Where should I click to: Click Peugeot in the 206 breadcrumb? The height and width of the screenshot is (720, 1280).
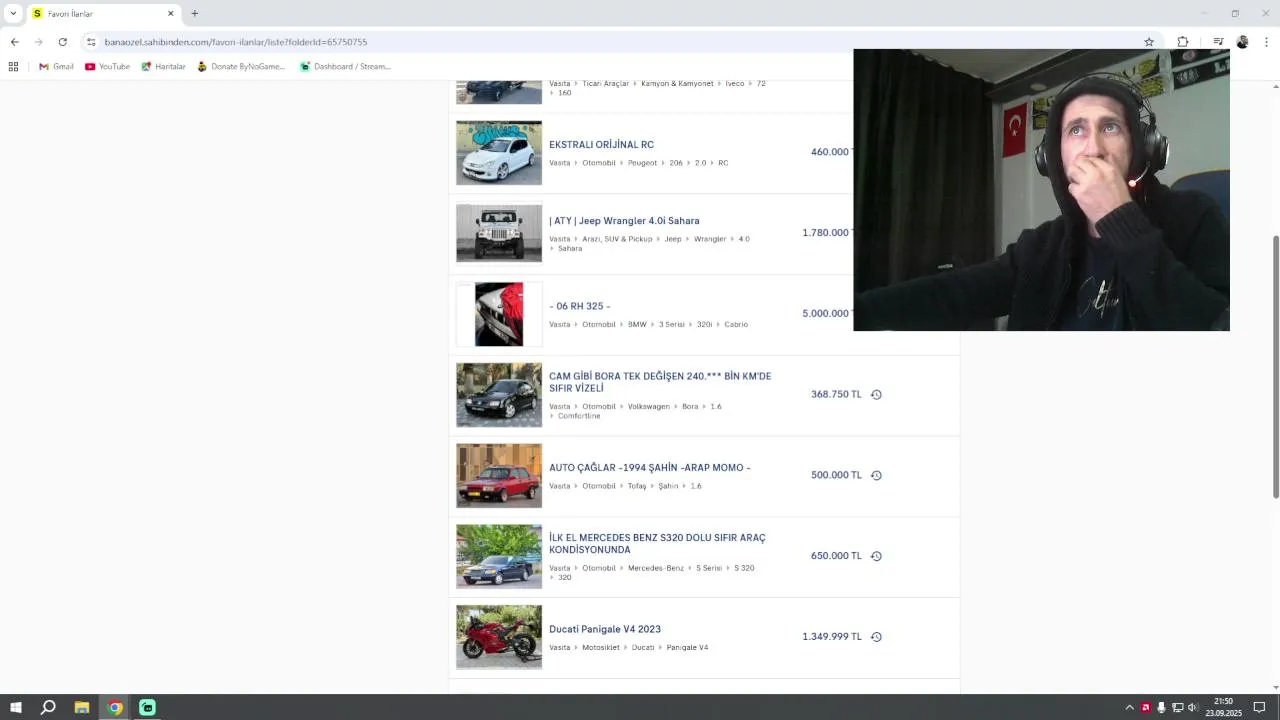[x=642, y=163]
